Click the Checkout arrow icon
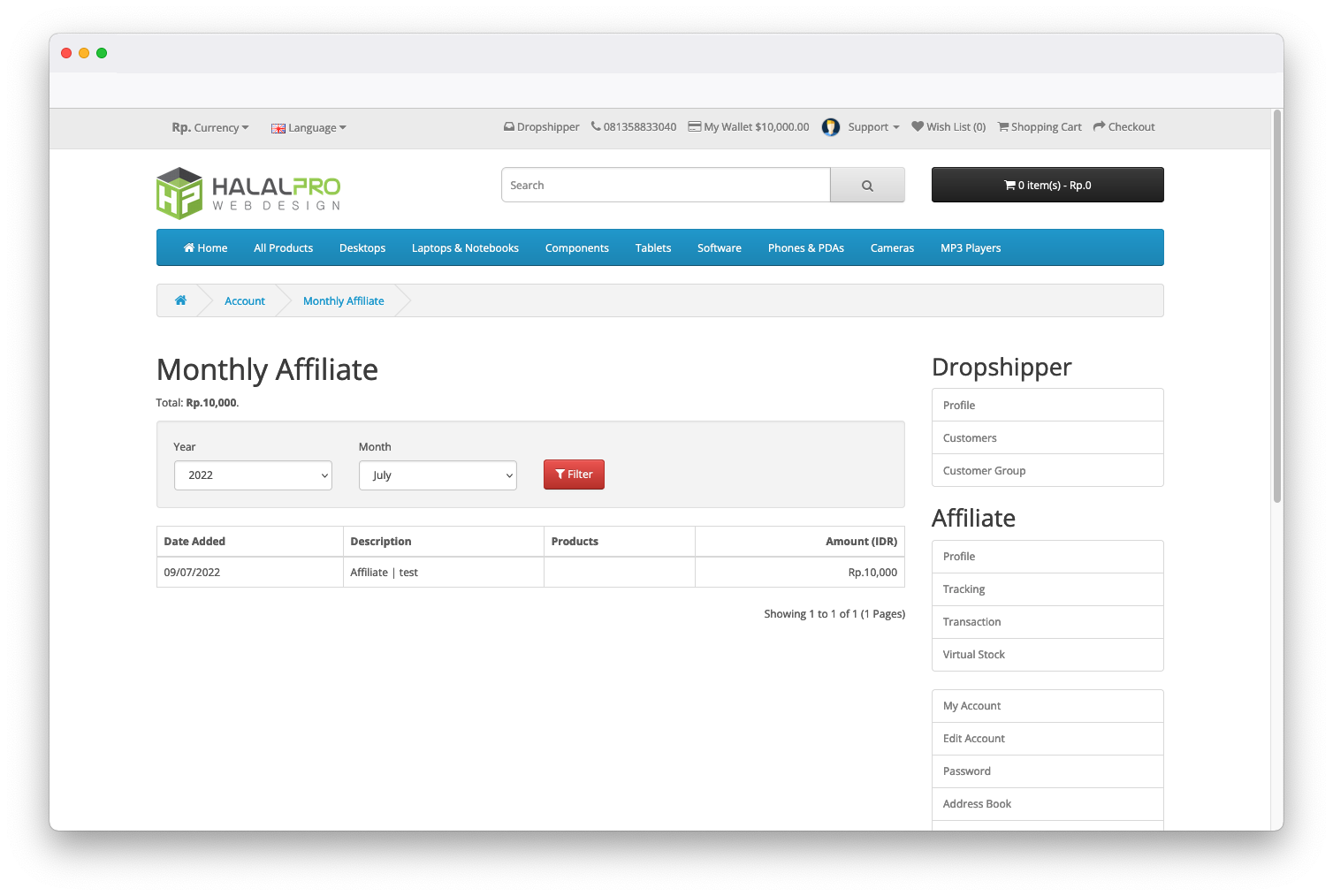Image resolution: width=1333 pixels, height=896 pixels. coord(1097,126)
